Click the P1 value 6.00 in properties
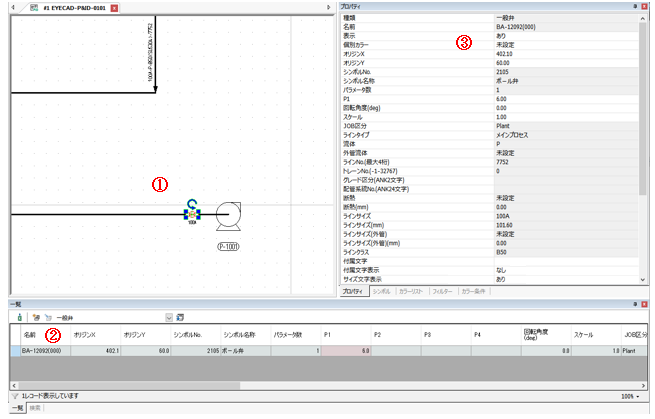The image size is (655, 419). [x=566, y=99]
